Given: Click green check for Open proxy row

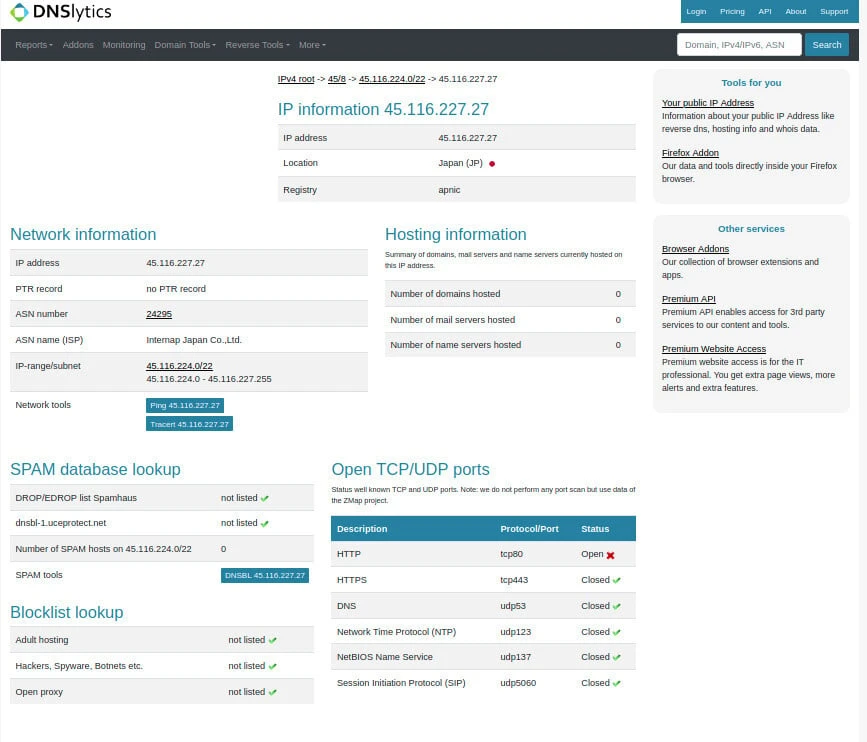Looking at the screenshot, I should click(272, 692).
